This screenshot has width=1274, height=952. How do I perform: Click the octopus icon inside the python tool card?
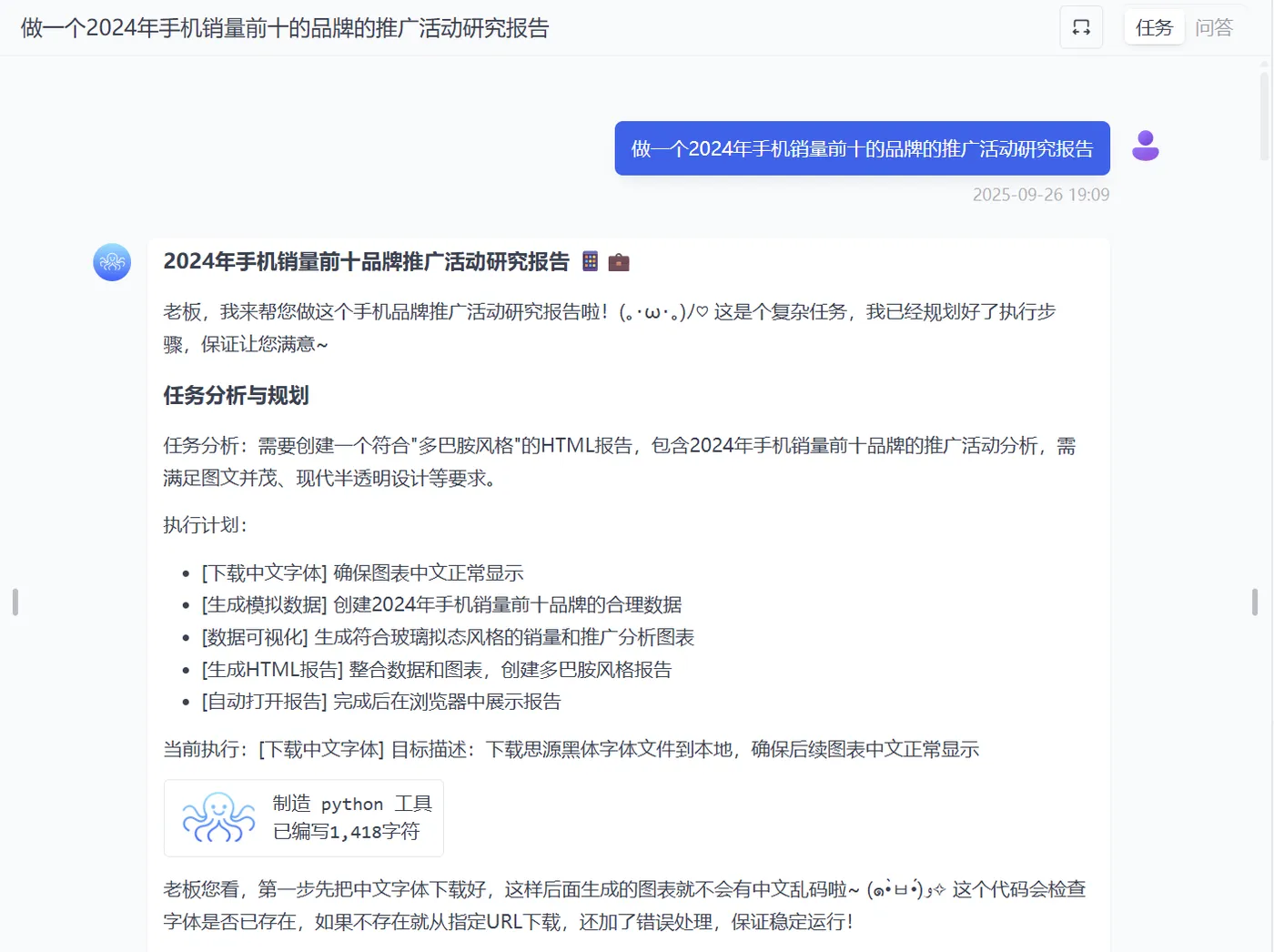pyautogui.click(x=218, y=818)
